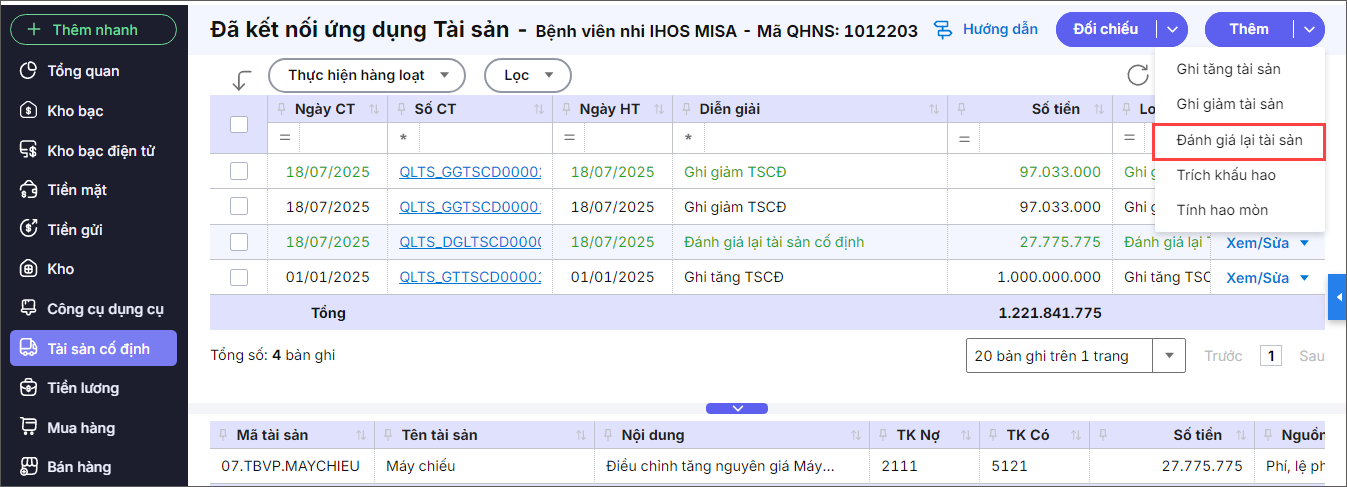Click Xem/Sửa on Ghi tăng TSCĐ row
This screenshot has height=487, width=1347.
pos(1257,278)
